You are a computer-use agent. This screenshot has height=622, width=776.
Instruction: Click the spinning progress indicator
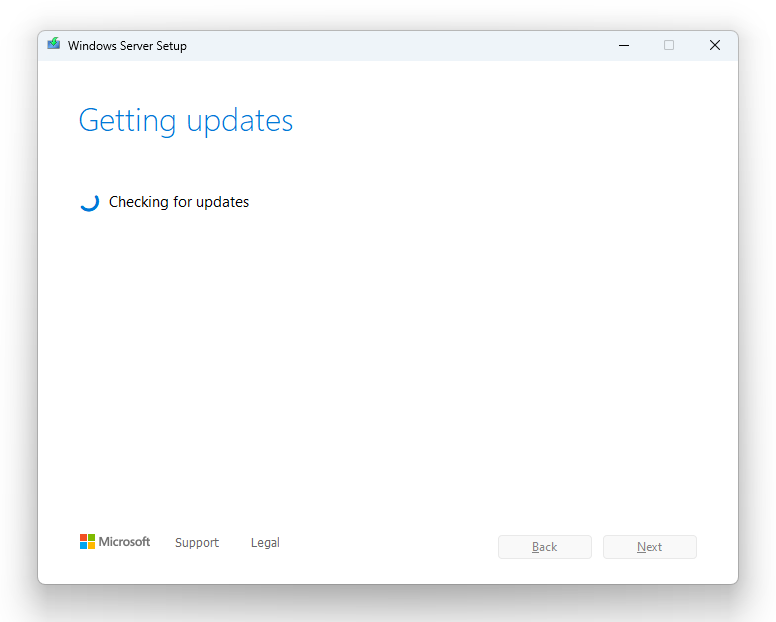tap(90, 202)
